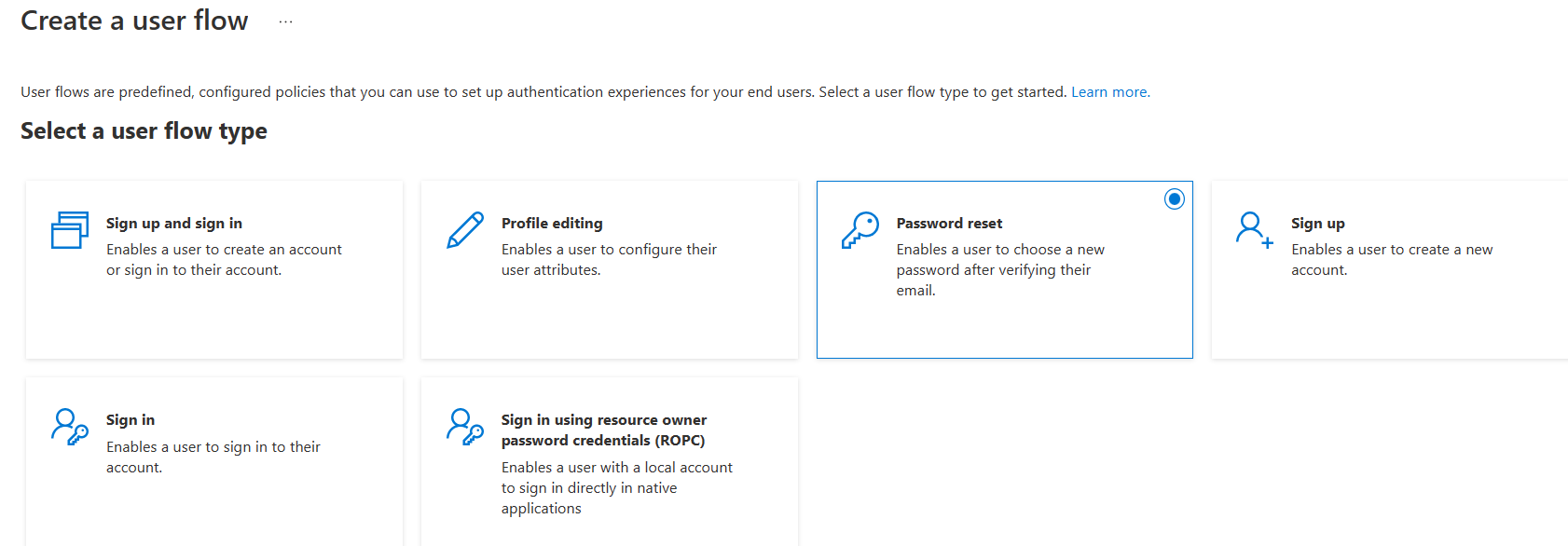Click the Profile editing pencil icon

point(465,230)
